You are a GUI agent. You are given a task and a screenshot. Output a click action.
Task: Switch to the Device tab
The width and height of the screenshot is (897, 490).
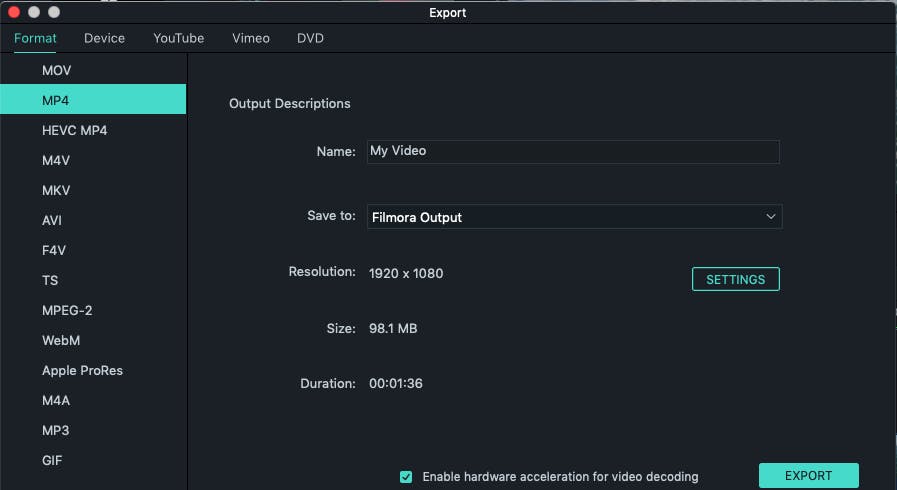(104, 38)
